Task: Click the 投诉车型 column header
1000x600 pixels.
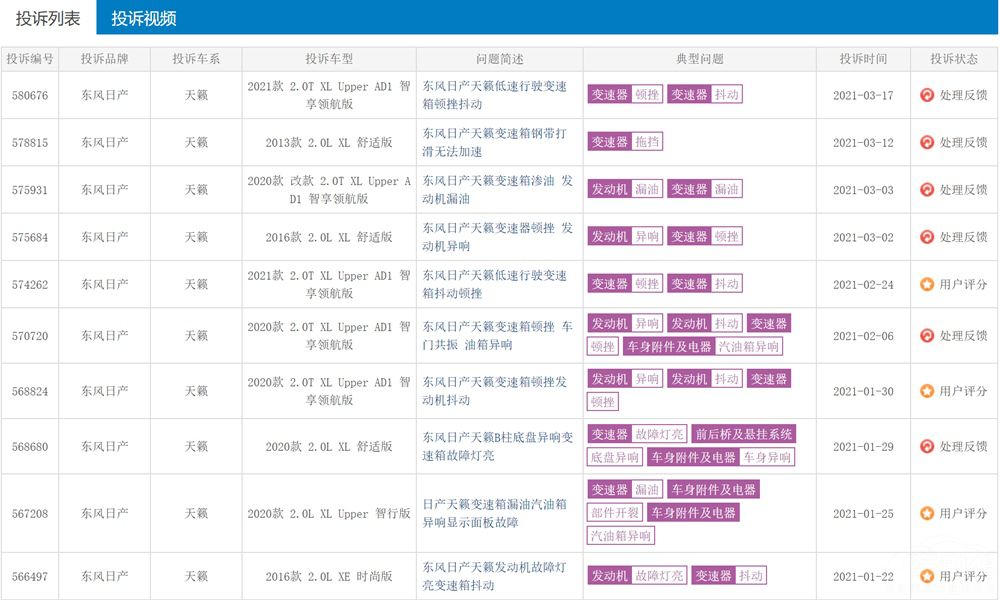Action: 329,59
